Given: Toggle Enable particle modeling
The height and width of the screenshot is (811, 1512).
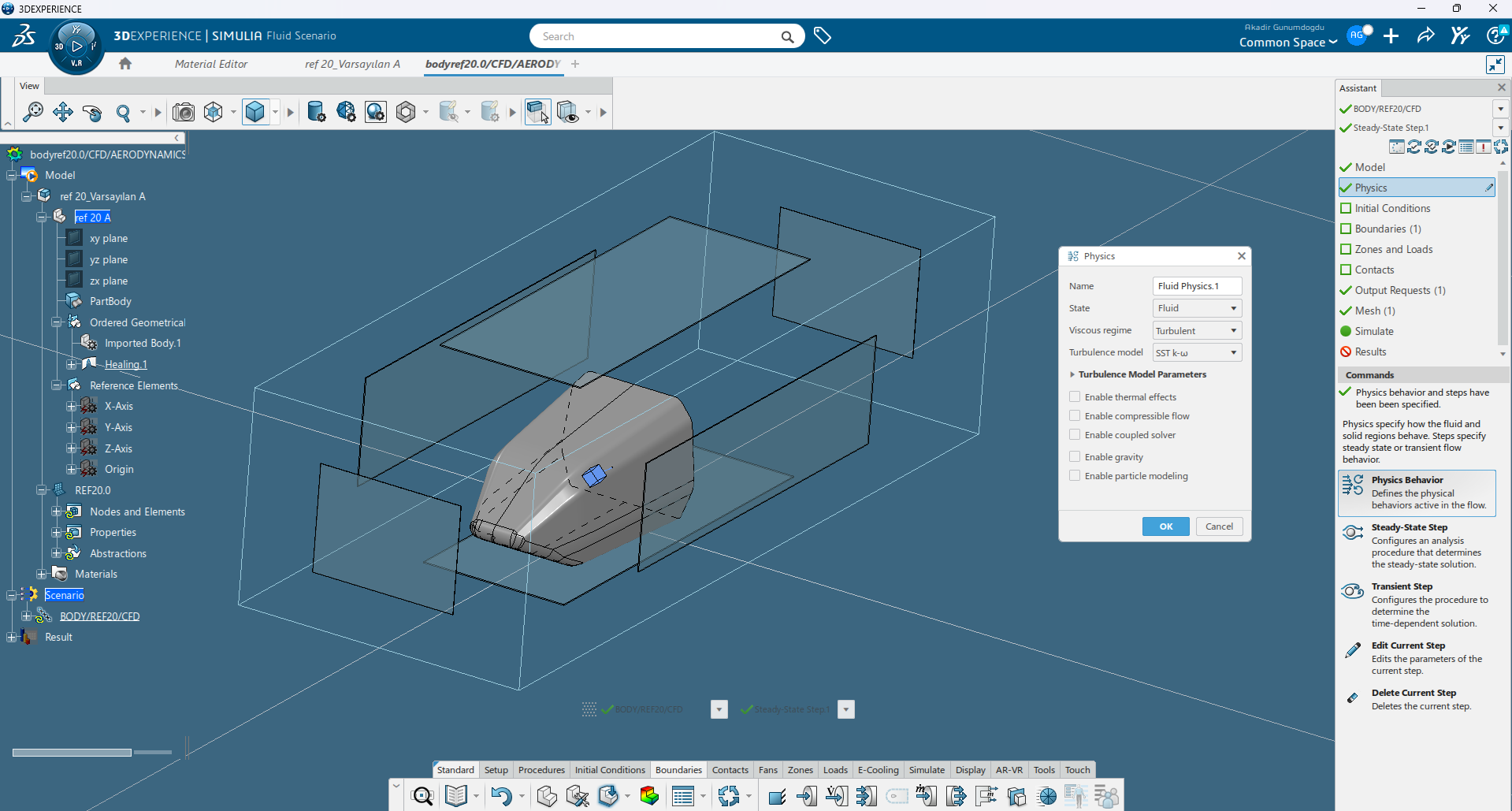Looking at the screenshot, I should point(1075,475).
